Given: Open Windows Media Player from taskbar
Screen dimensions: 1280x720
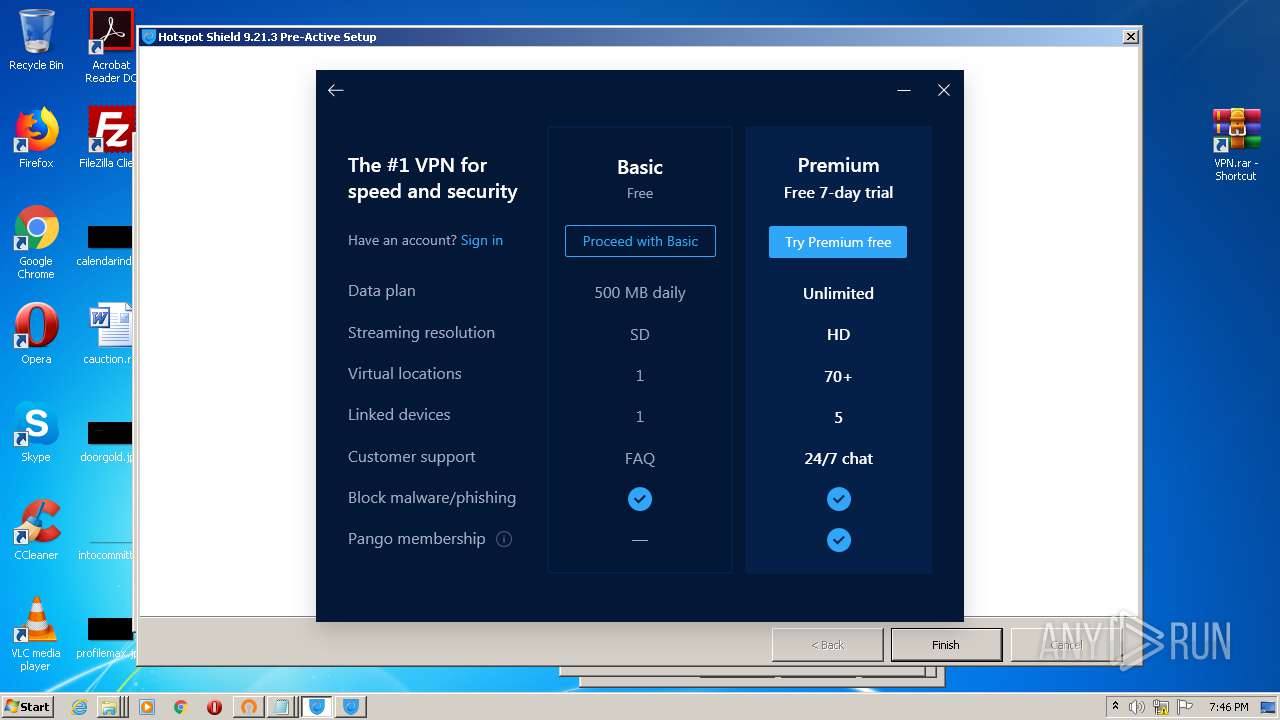Looking at the screenshot, I should click(147, 707).
